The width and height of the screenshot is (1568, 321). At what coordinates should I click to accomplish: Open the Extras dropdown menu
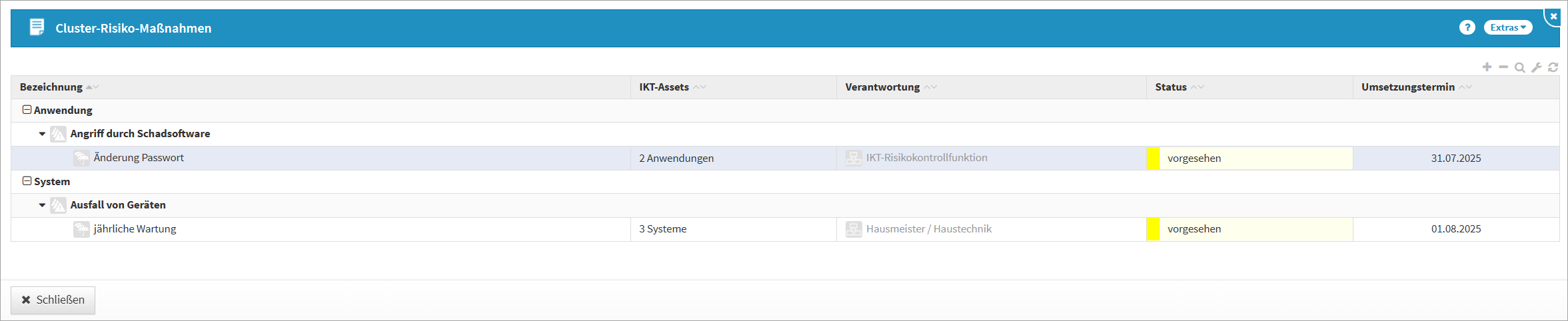tap(1508, 27)
